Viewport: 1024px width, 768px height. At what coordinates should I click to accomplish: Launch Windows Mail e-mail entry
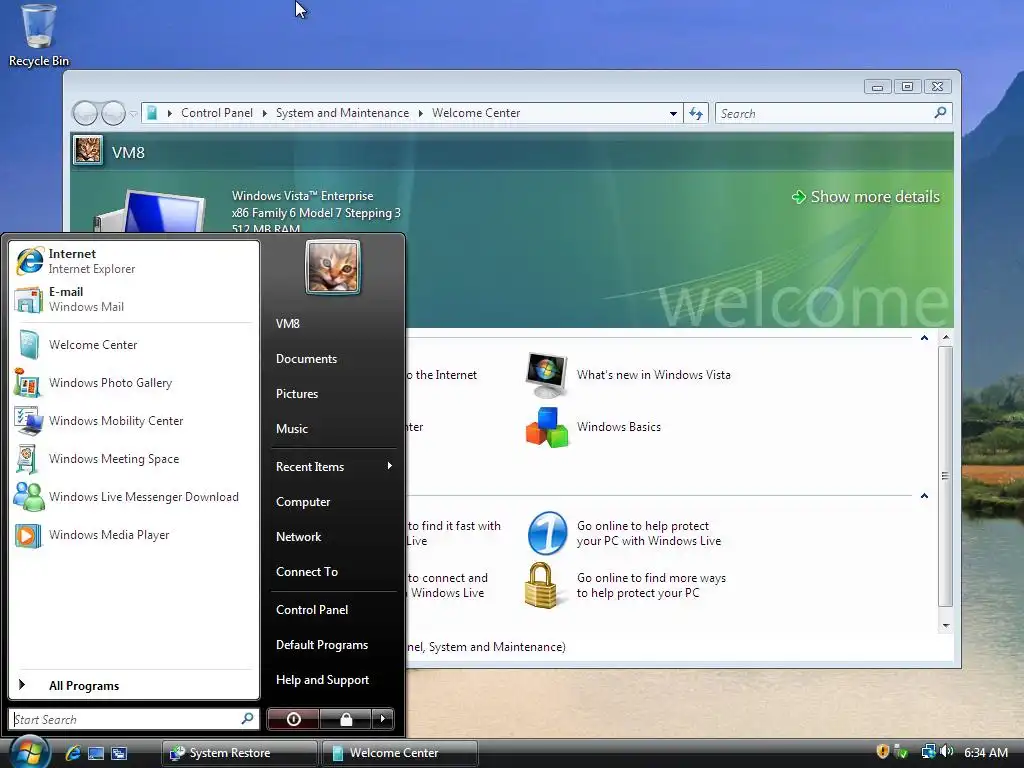point(133,299)
